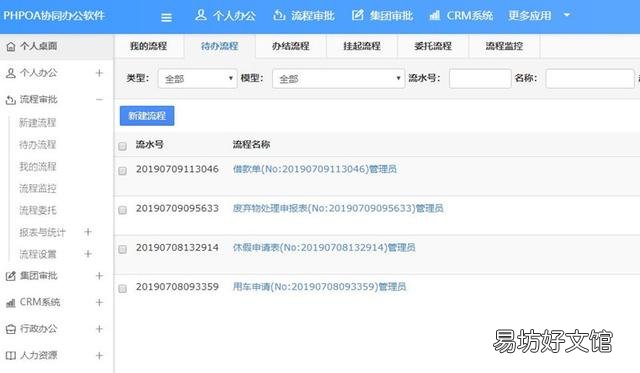Open the 用车申请 process link
This screenshot has width=640, height=373.
pos(319,287)
